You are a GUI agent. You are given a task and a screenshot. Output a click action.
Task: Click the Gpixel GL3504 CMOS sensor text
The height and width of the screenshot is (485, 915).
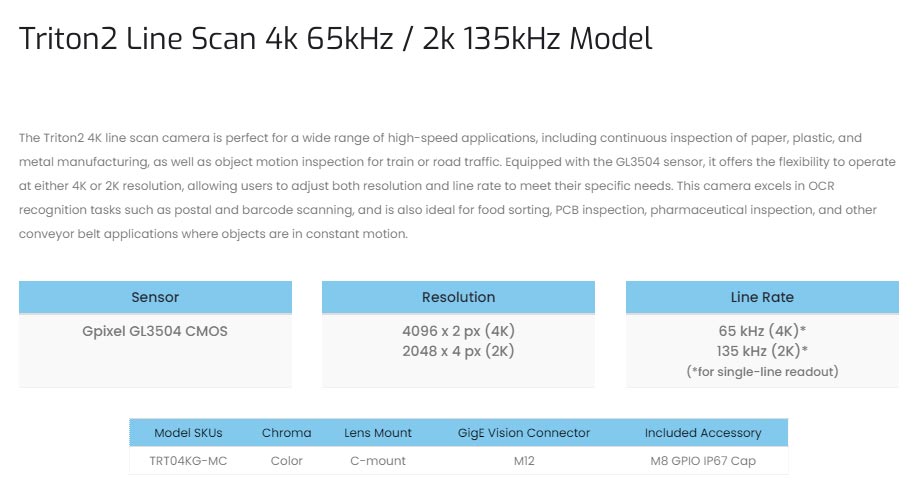coord(155,331)
